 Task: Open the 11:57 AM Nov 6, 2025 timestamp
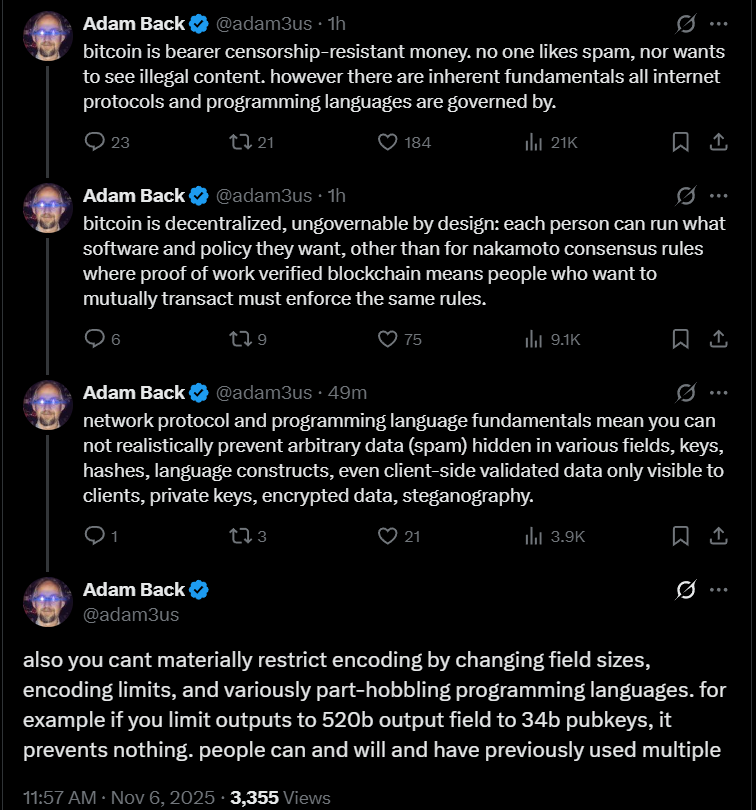coord(118,798)
